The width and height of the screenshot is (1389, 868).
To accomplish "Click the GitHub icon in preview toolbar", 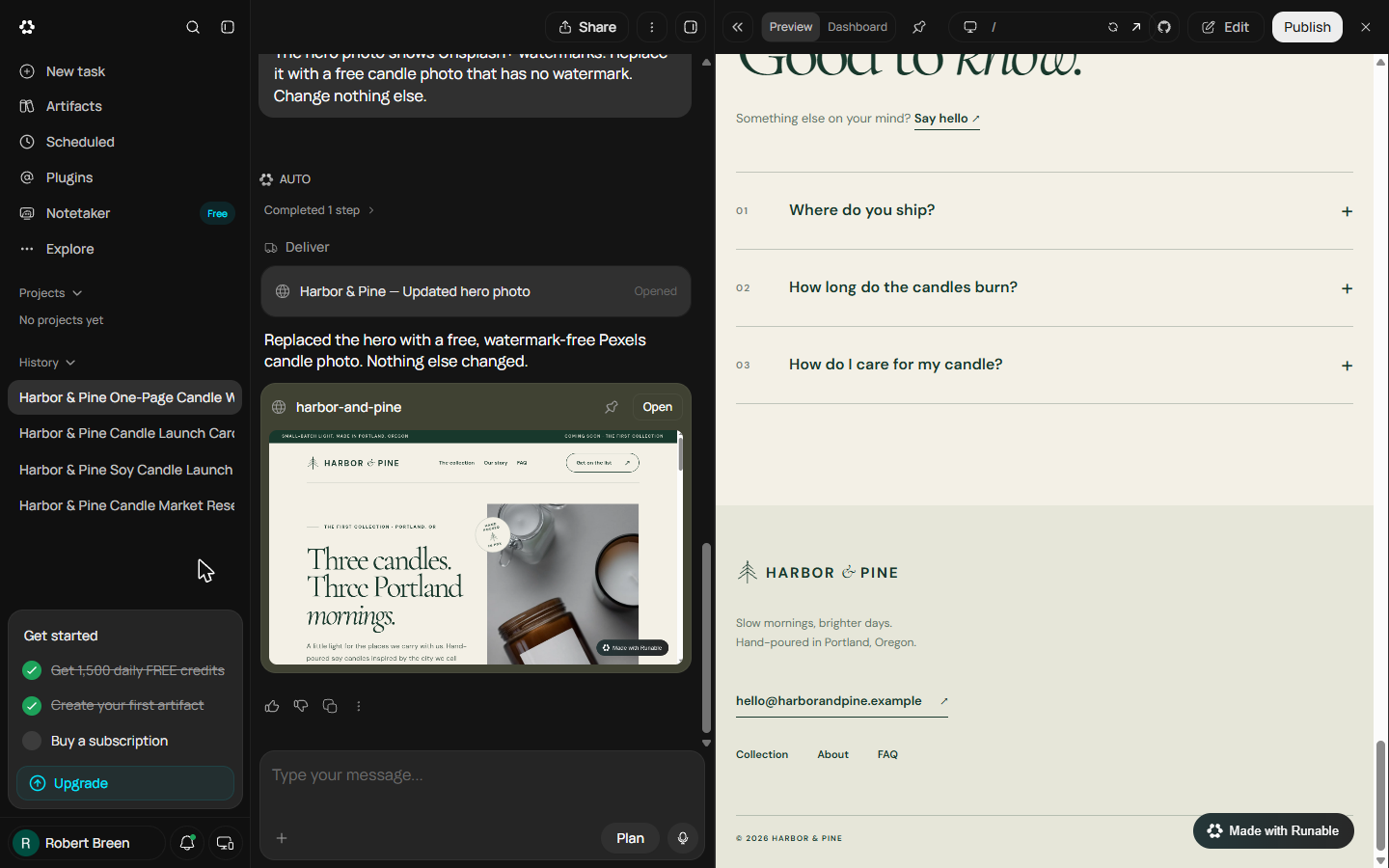I will (1164, 27).
